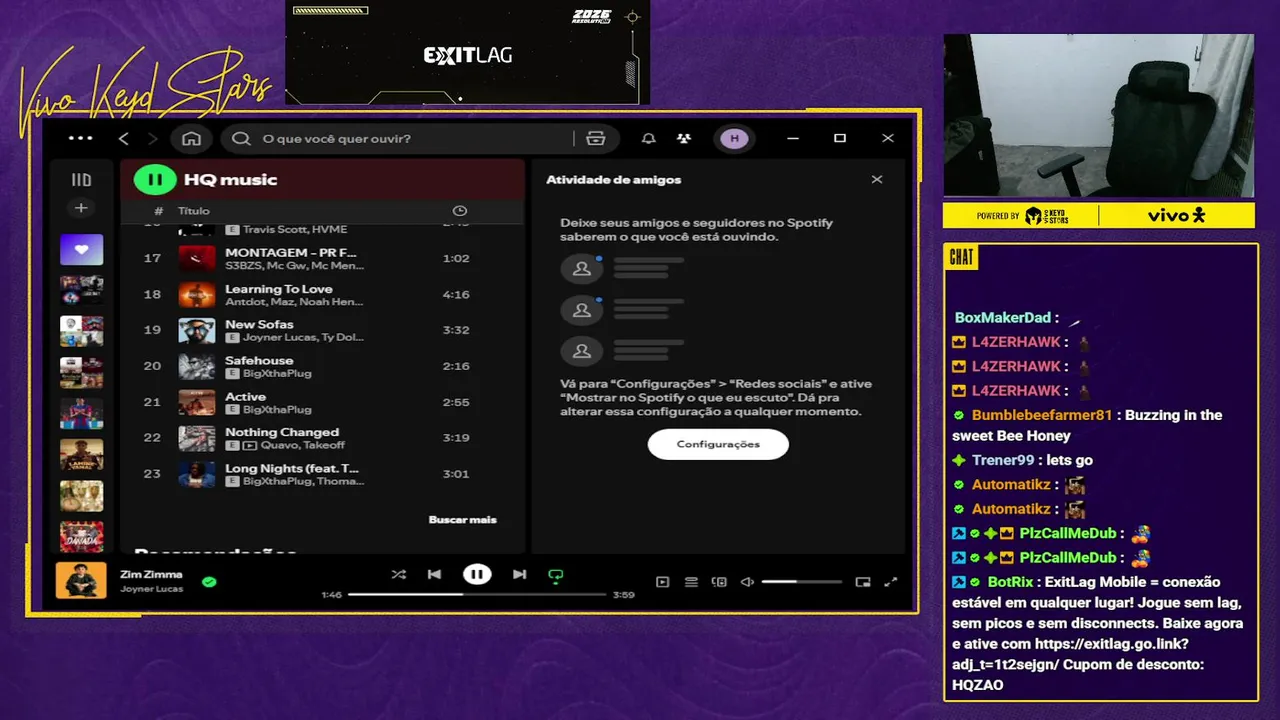1280x720 pixels.
Task: Open the playback queue icon
Action: 691,582
